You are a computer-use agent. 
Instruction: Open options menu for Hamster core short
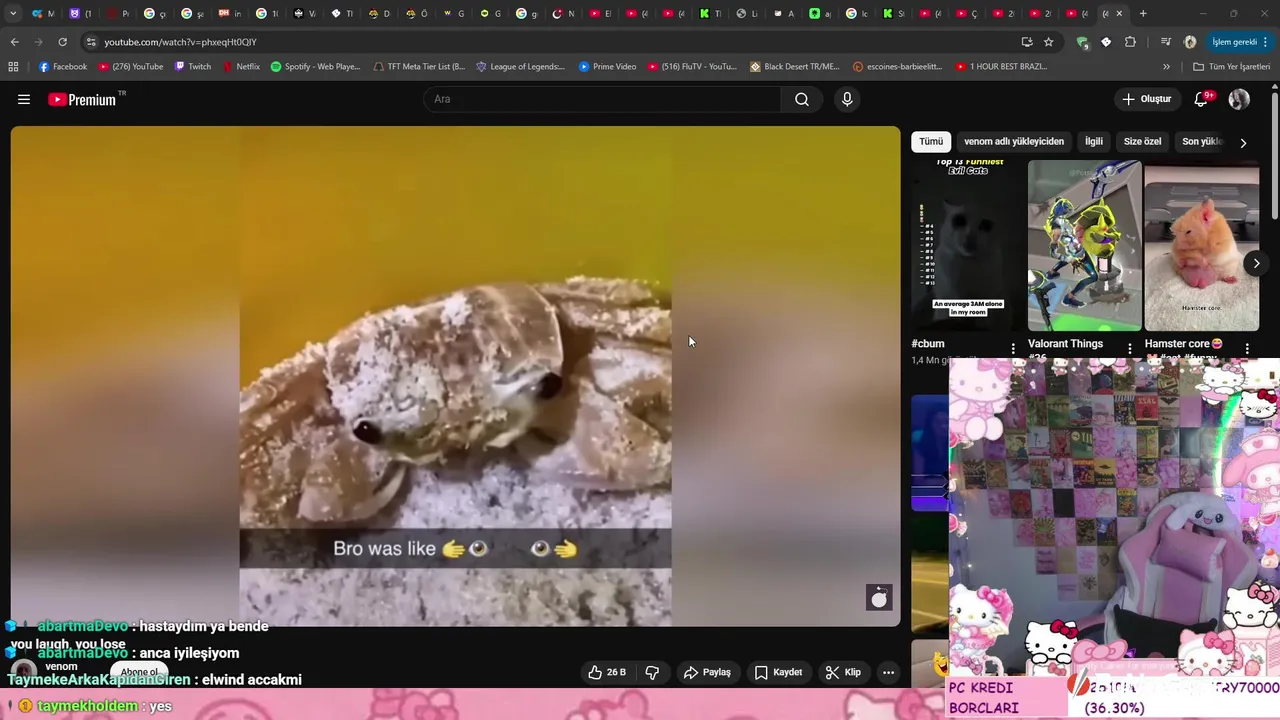point(1247,348)
